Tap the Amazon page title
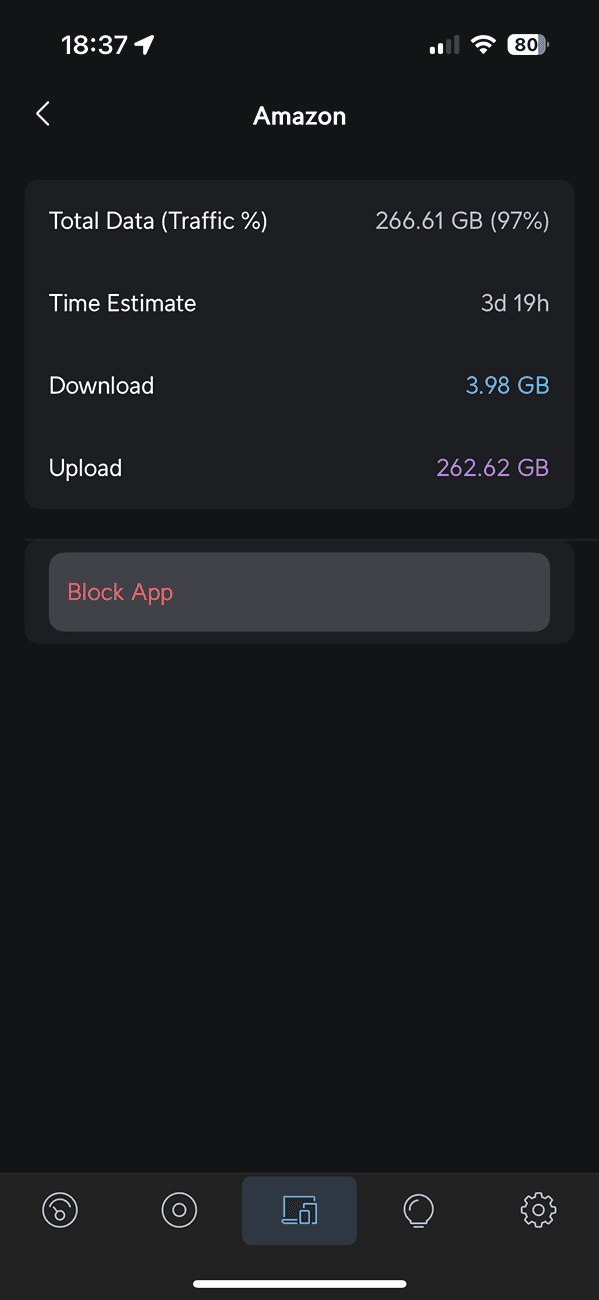The height and width of the screenshot is (1300, 599). (300, 116)
